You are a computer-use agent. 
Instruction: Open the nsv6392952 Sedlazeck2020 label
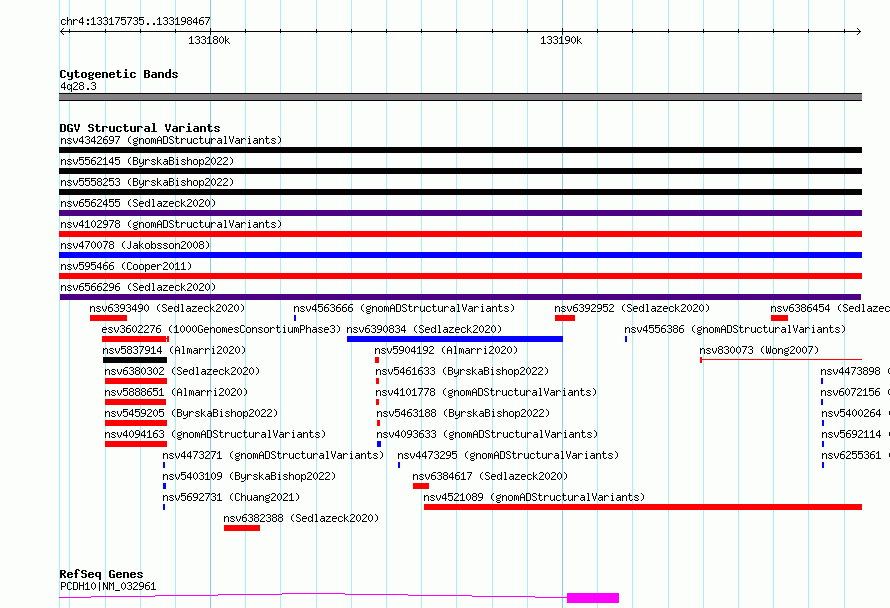[x=632, y=308]
